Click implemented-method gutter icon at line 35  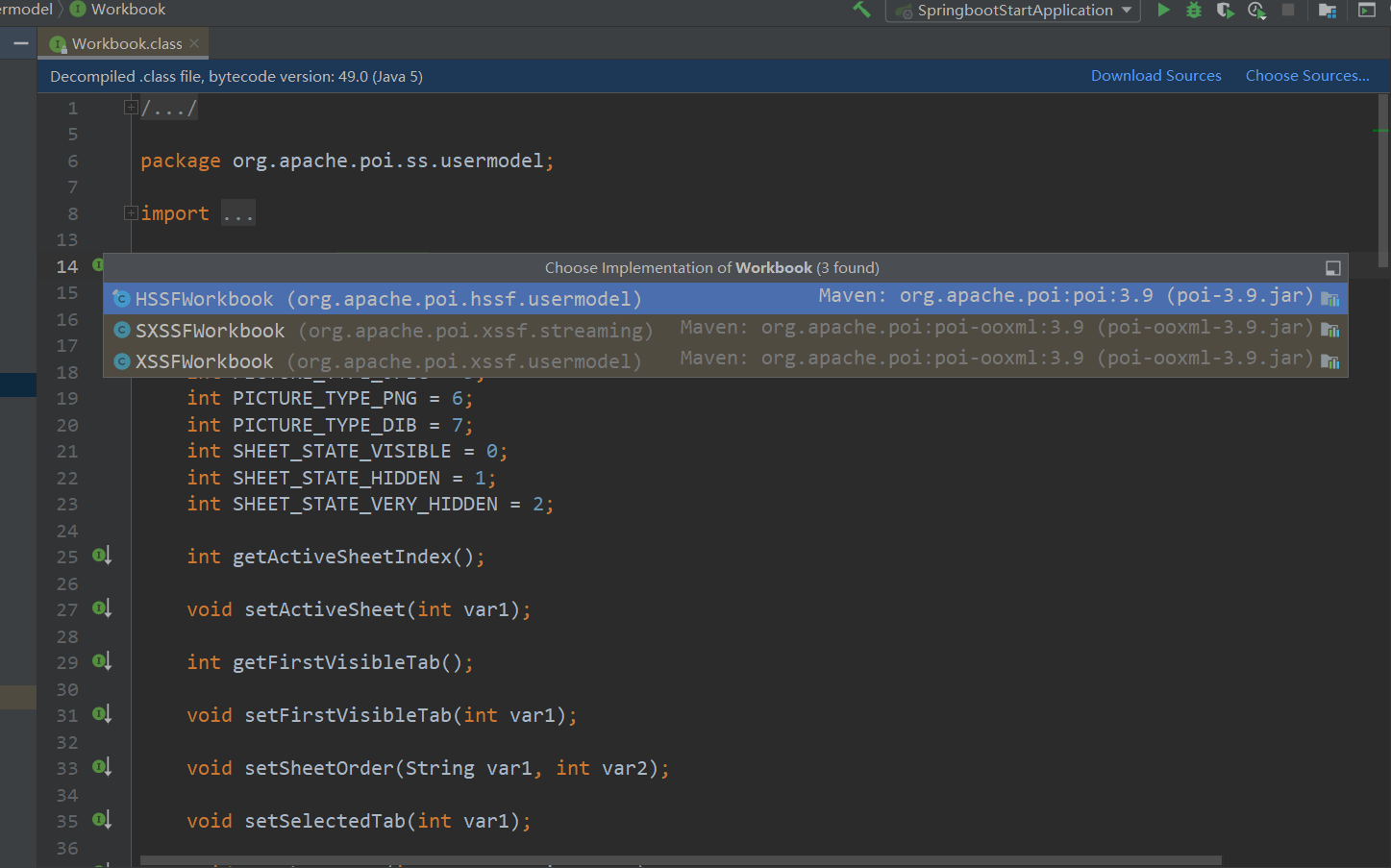pos(102,820)
